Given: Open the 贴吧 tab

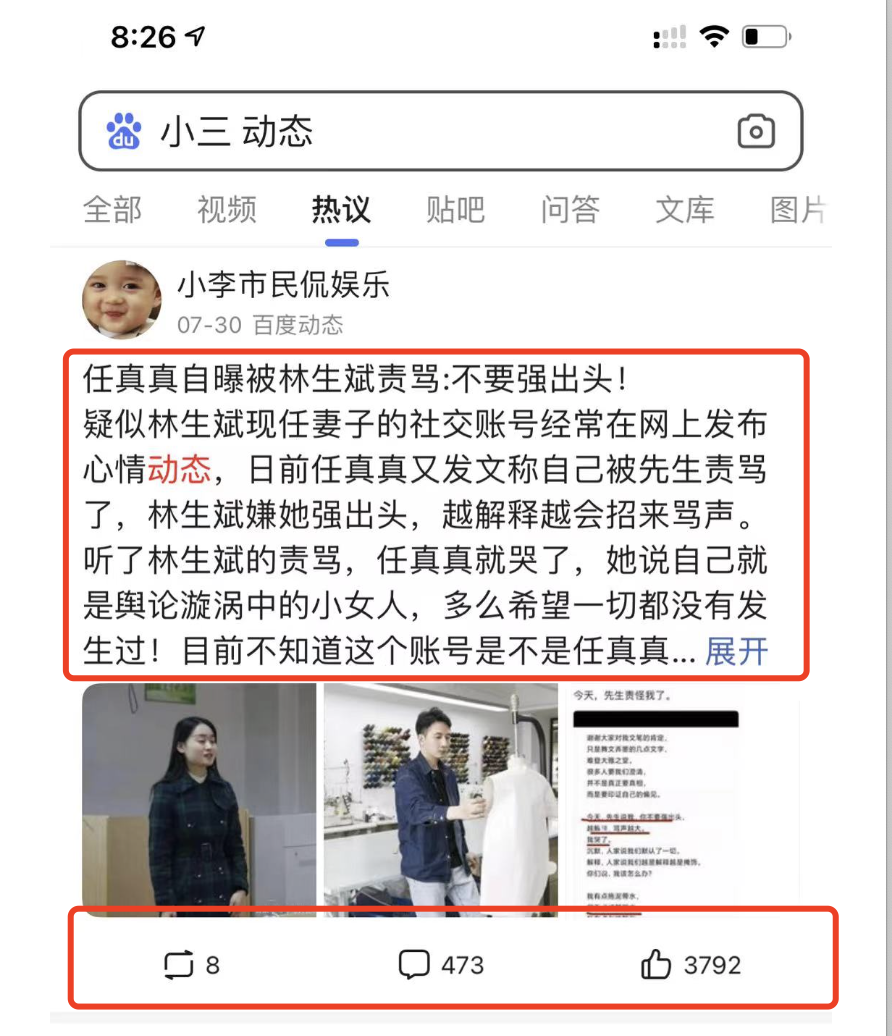Looking at the screenshot, I should click(x=455, y=210).
